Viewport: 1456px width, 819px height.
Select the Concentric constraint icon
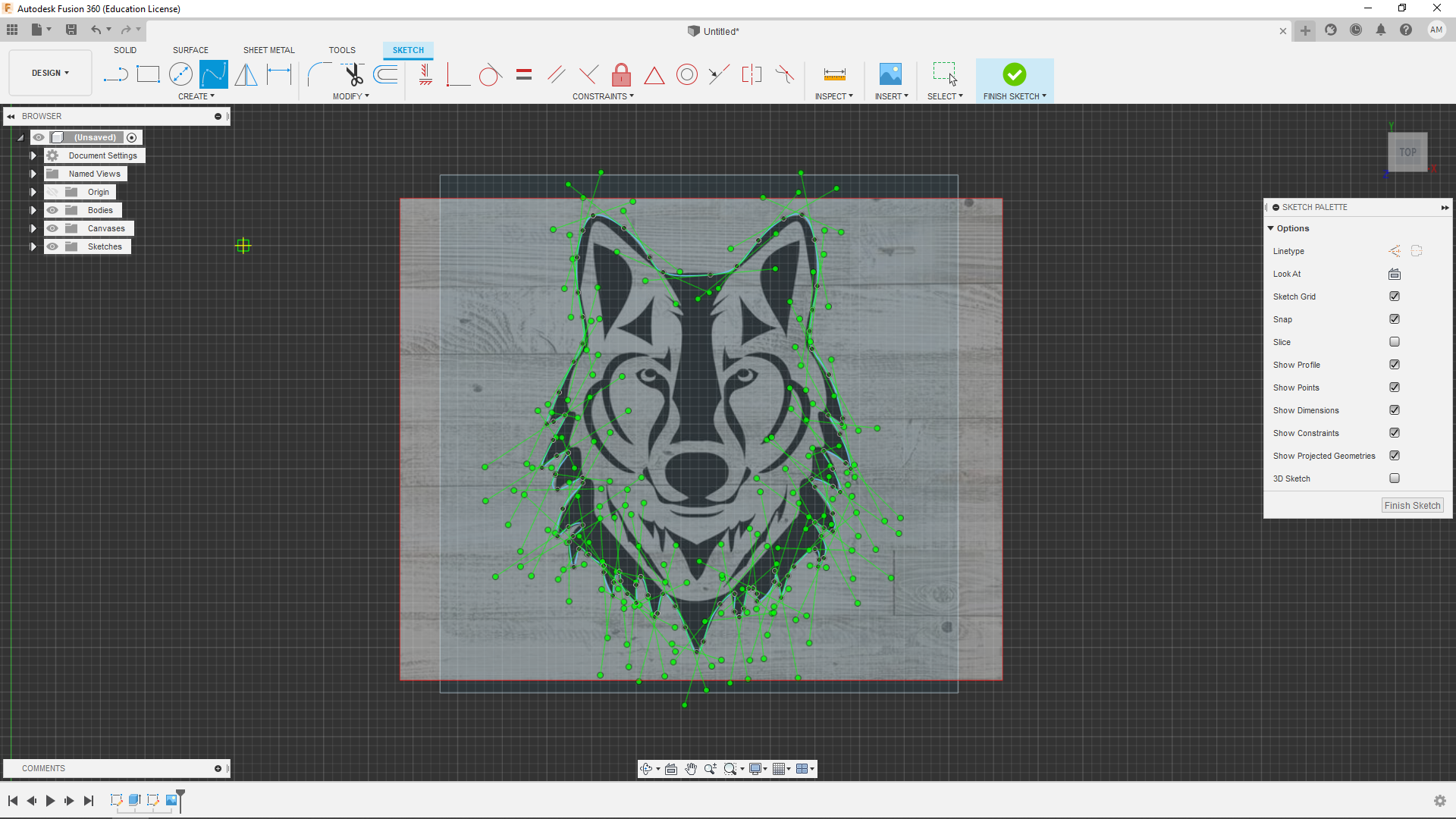click(686, 74)
